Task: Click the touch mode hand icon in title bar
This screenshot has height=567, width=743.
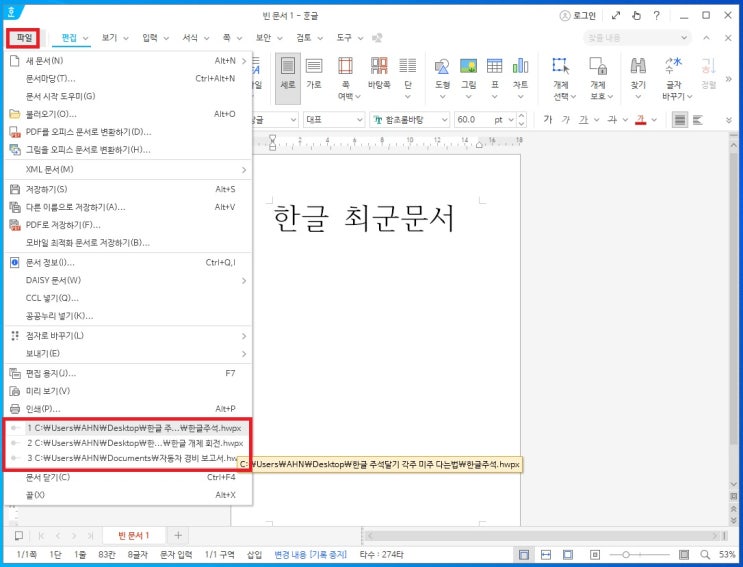Action: 636,16
